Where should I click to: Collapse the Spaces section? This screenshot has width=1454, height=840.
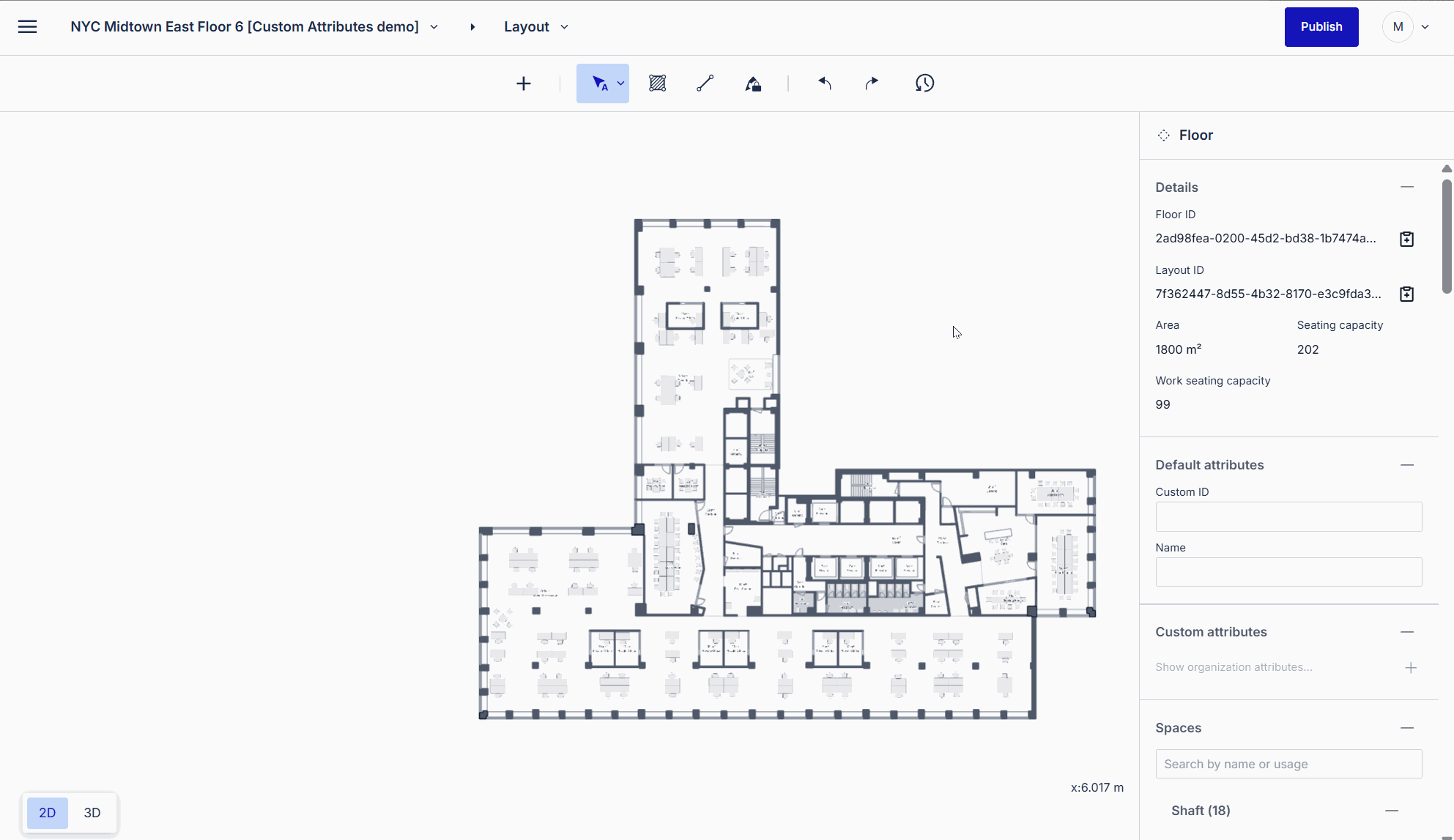[1407, 728]
